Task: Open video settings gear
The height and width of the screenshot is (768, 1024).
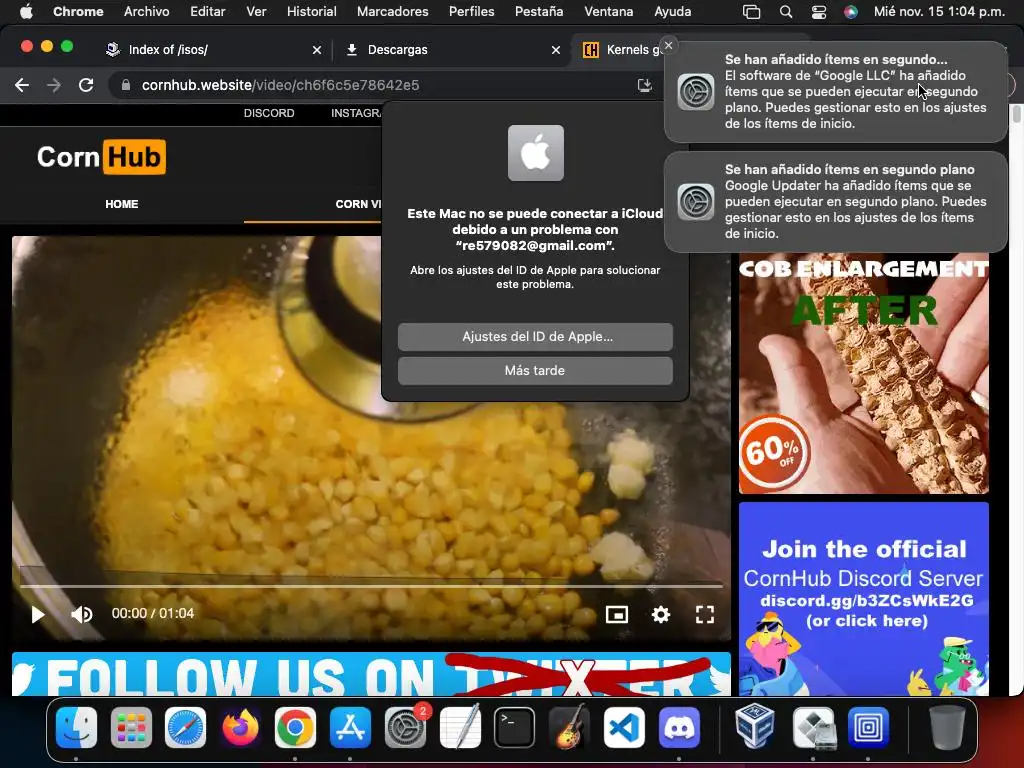Action: [661, 614]
